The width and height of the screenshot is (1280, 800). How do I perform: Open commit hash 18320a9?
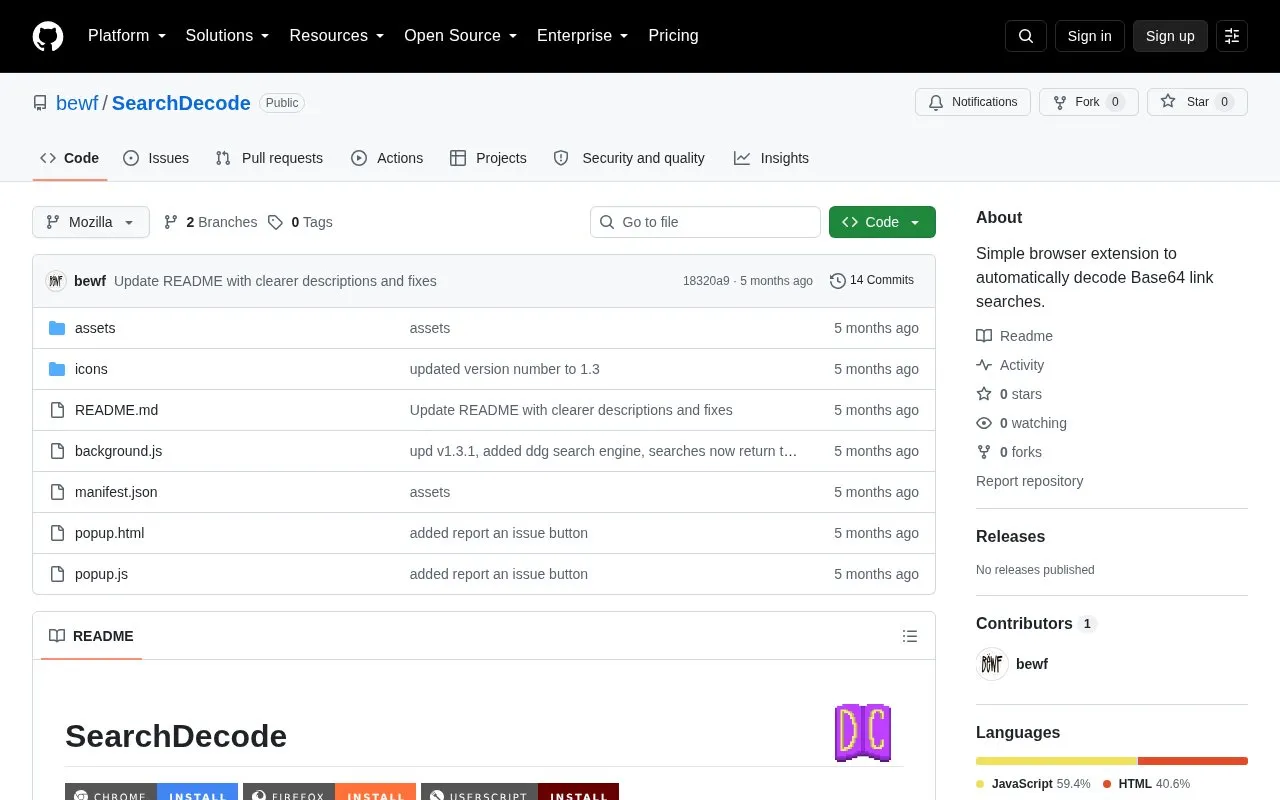pos(706,281)
